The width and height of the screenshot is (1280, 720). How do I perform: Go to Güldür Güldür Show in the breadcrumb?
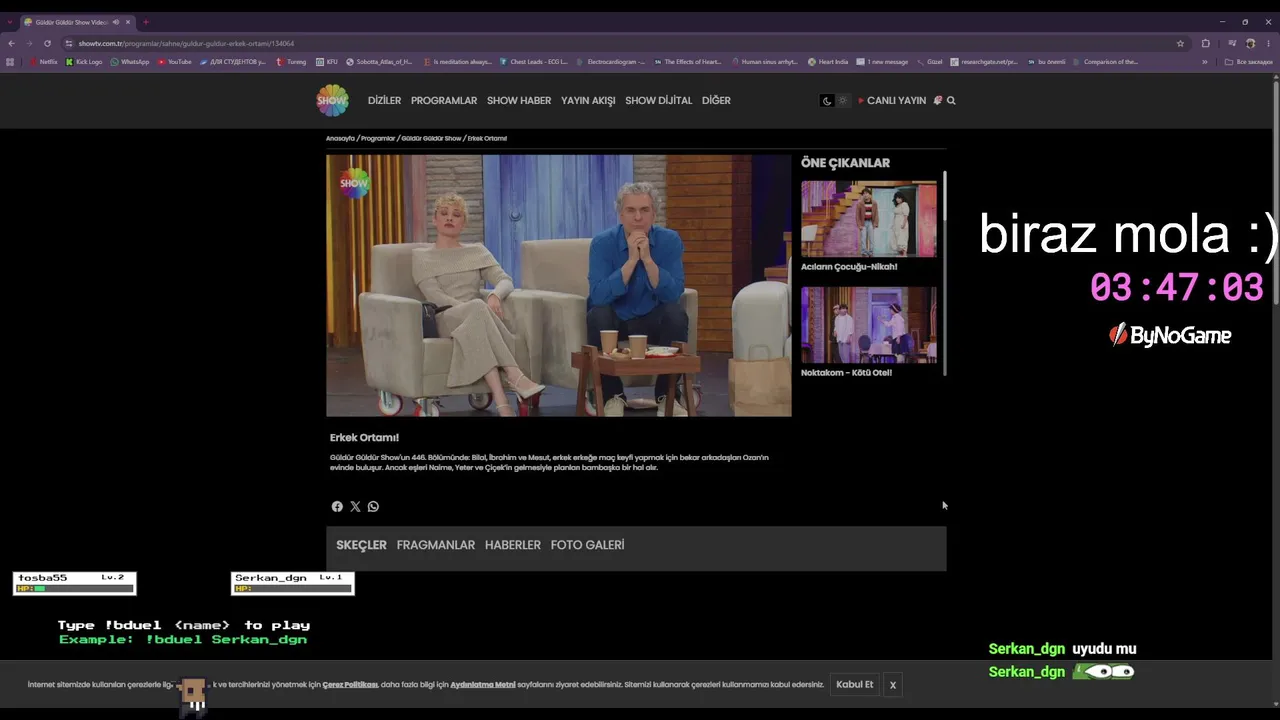pos(431,138)
